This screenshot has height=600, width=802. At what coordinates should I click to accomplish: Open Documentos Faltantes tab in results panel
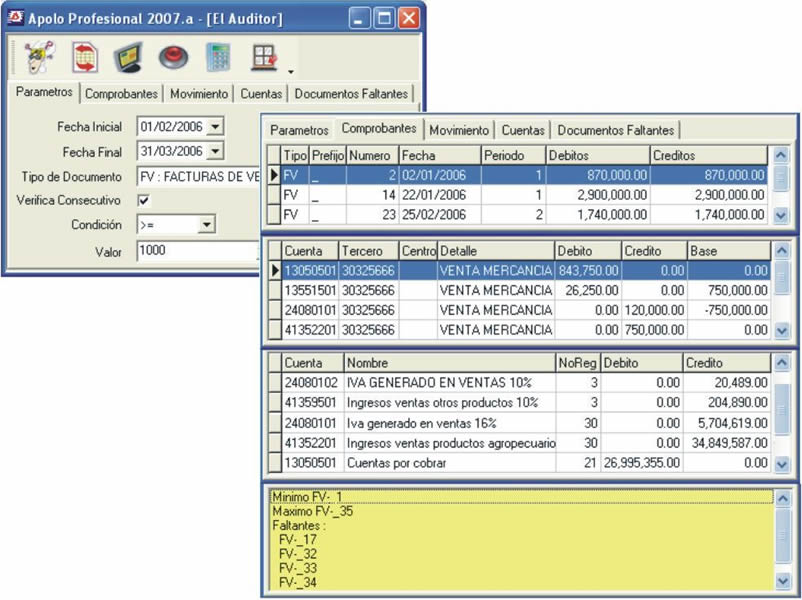(616, 130)
